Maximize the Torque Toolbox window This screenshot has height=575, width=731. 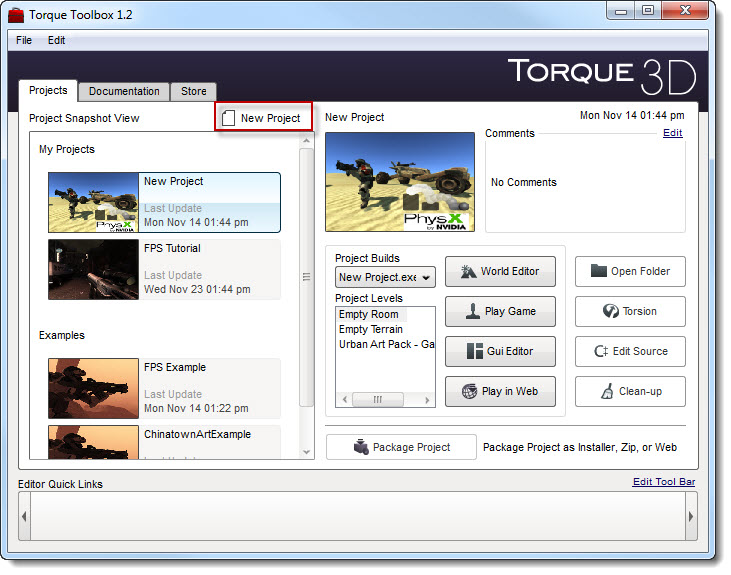click(648, 11)
